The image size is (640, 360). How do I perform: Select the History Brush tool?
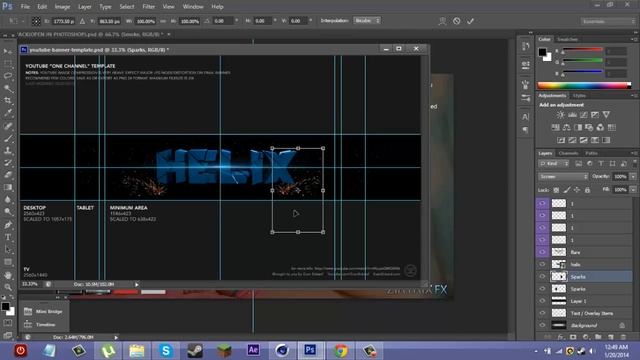(x=7, y=162)
